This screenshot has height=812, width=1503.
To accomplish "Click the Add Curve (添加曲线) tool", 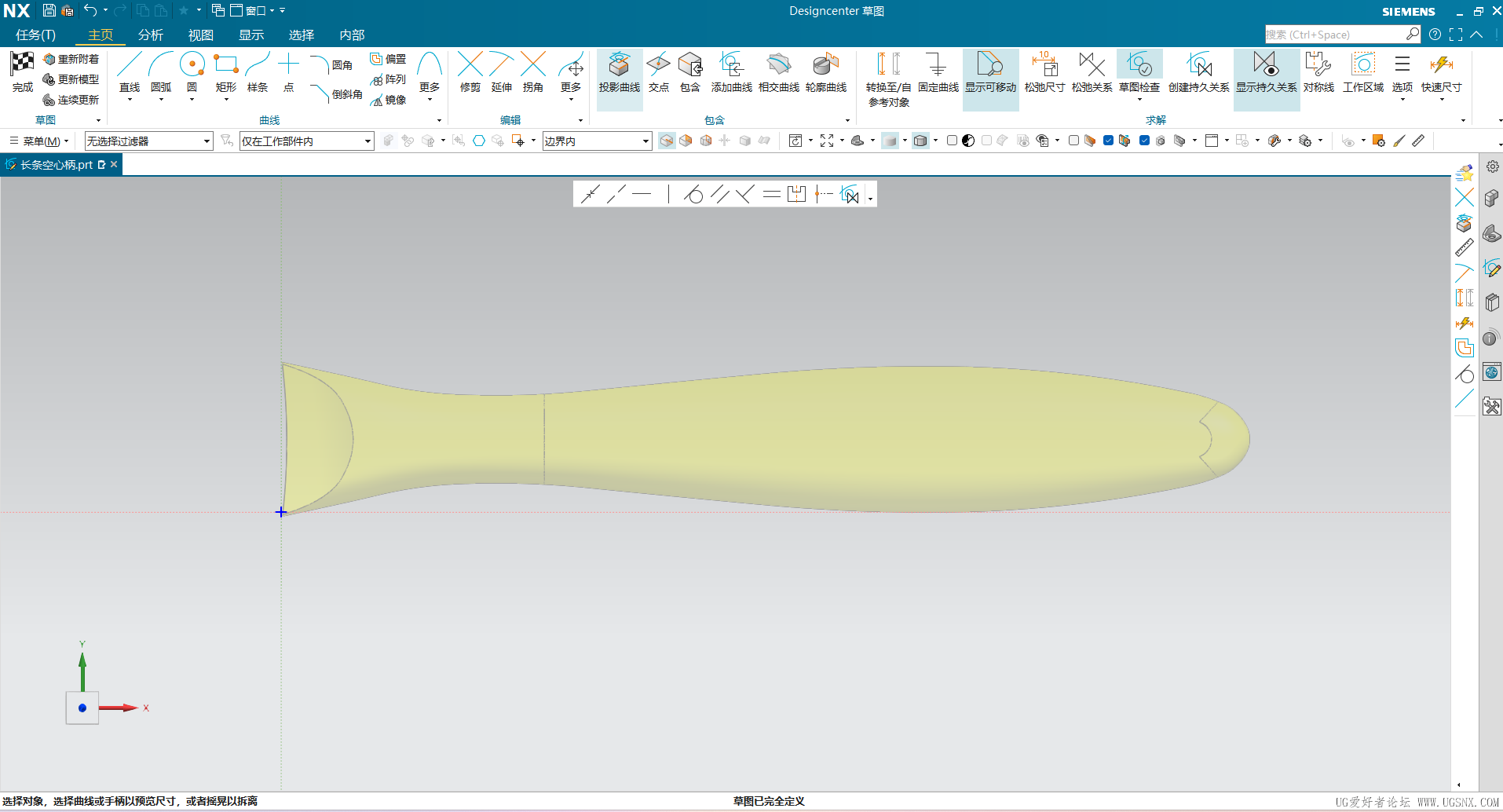I will pos(731,71).
